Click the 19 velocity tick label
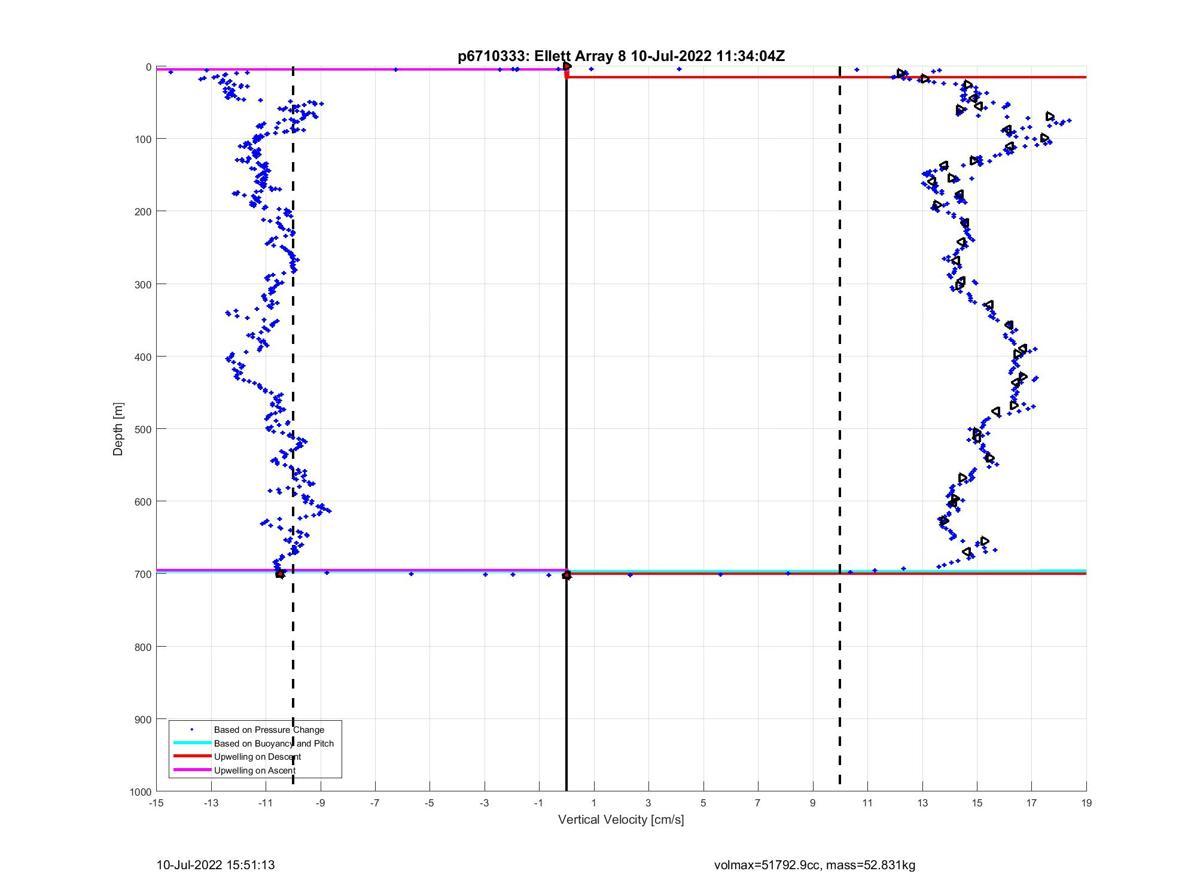 (x=1087, y=803)
